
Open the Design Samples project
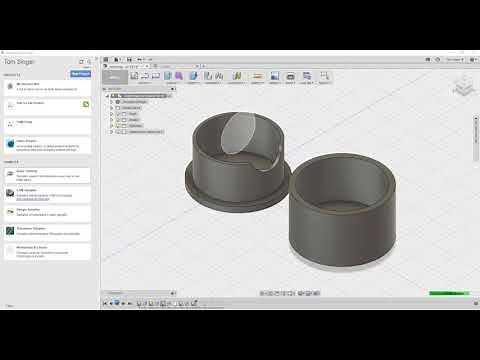[x=47, y=214]
